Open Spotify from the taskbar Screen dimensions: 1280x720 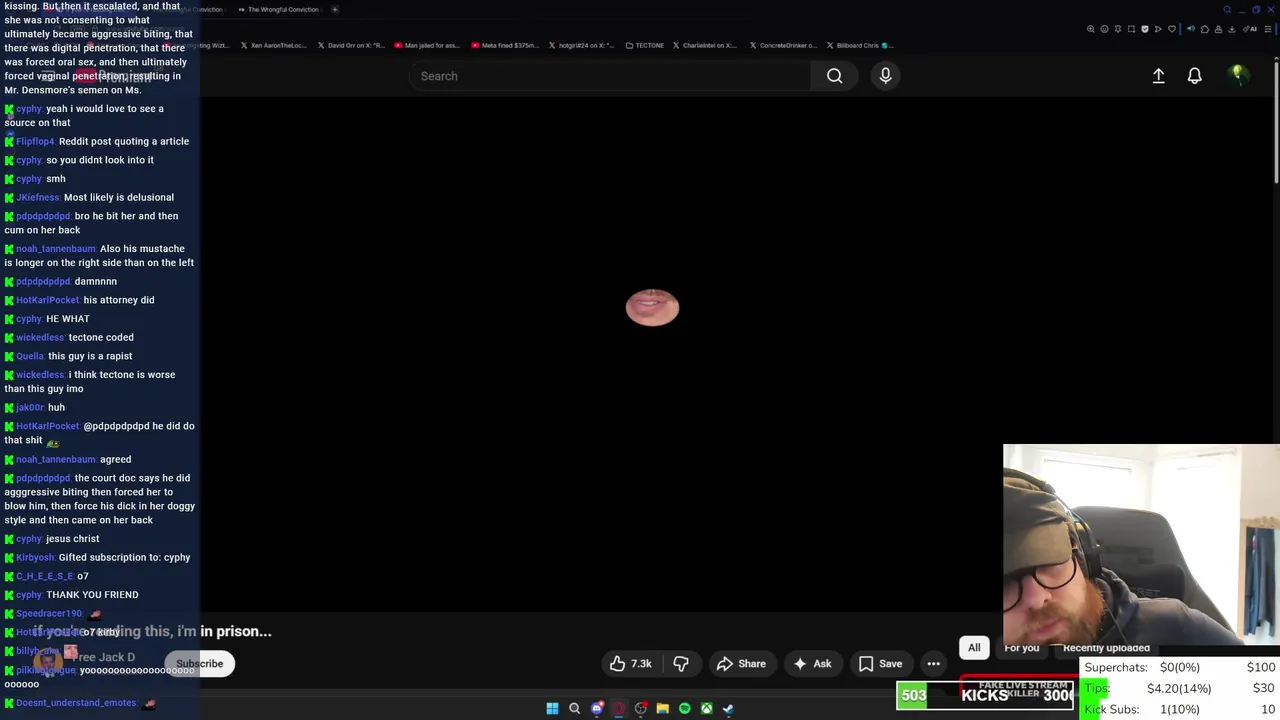(684, 708)
